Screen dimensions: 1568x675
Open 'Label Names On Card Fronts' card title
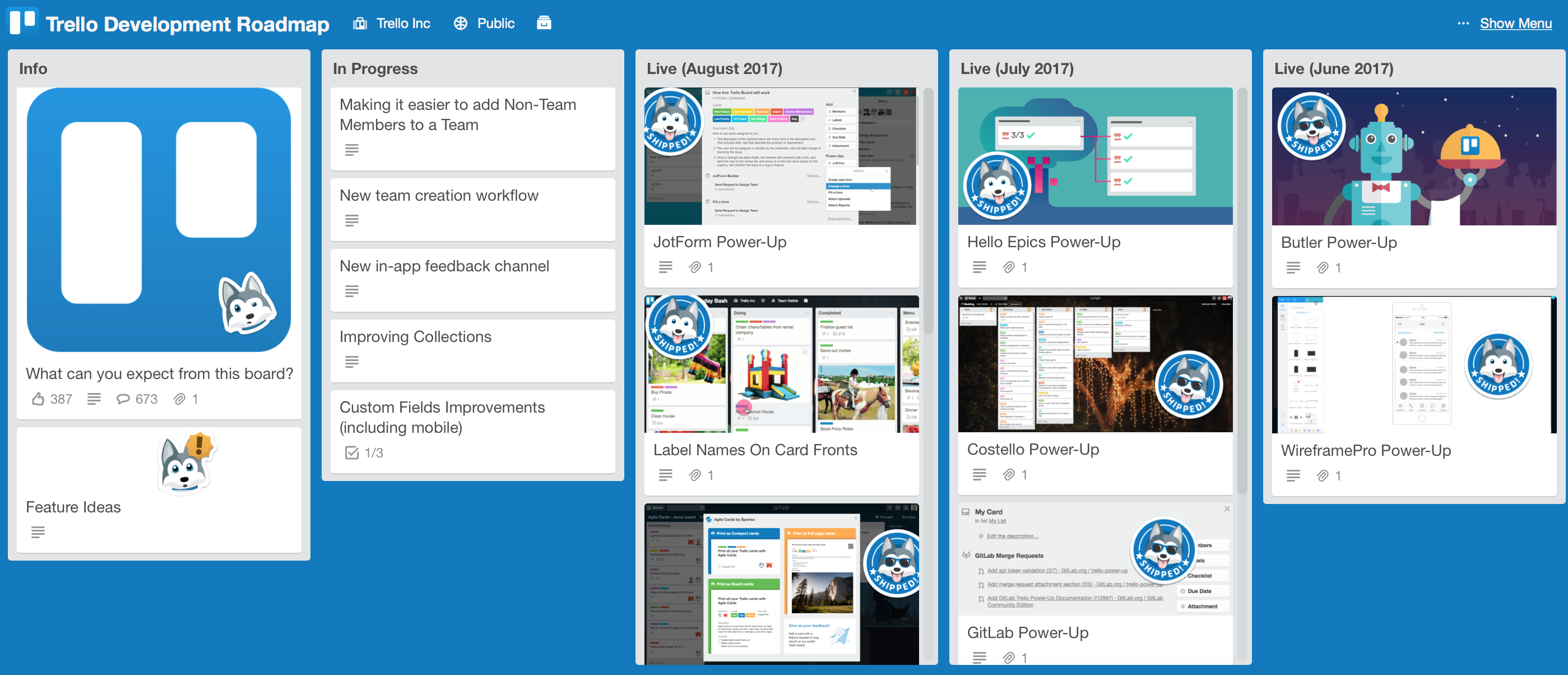coord(755,450)
